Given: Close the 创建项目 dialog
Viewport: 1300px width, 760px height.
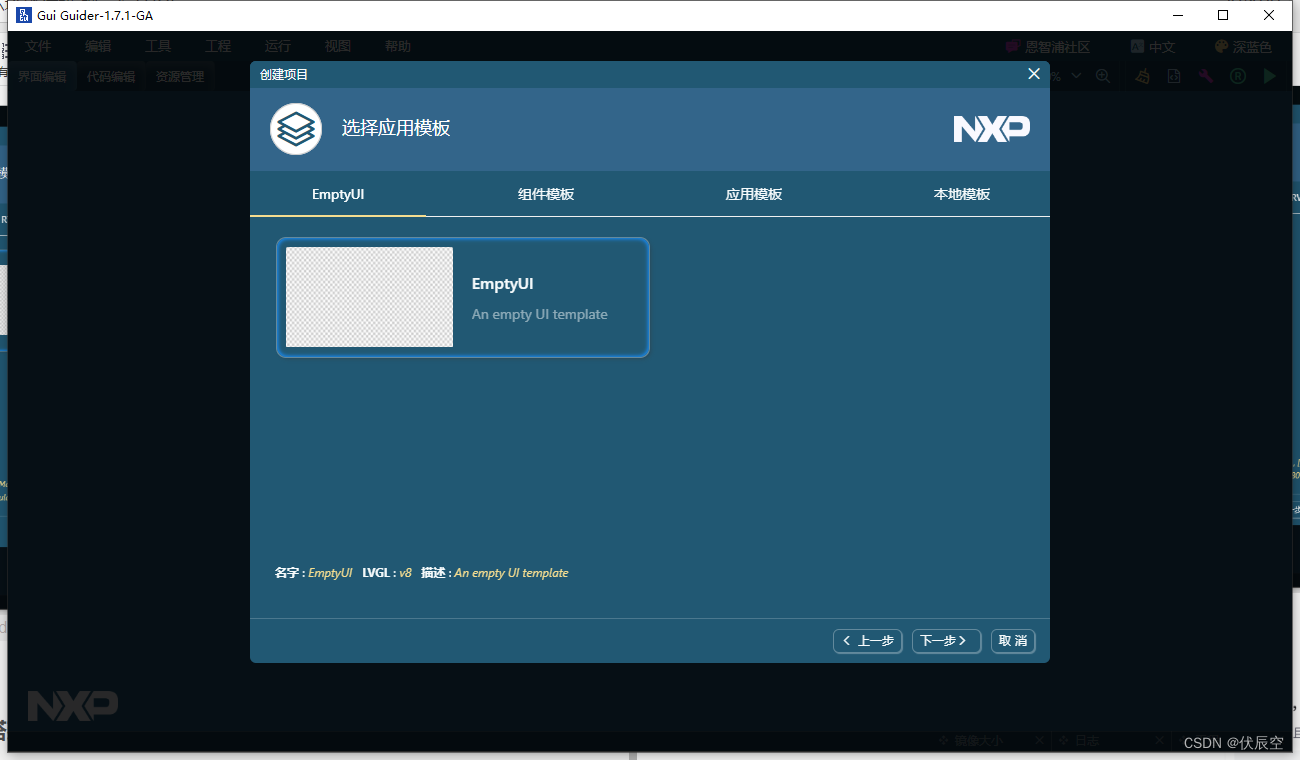Looking at the screenshot, I should (1034, 74).
